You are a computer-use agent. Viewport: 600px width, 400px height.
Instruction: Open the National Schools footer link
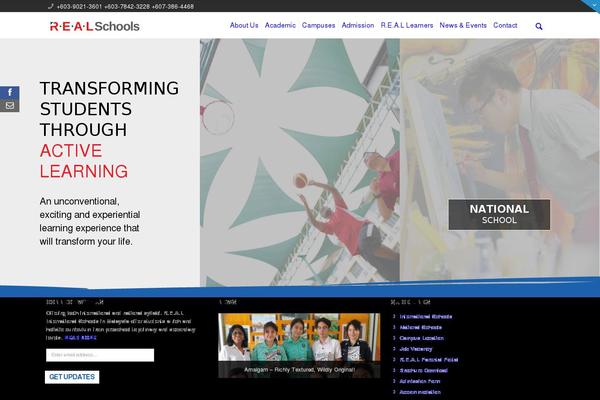coord(421,327)
